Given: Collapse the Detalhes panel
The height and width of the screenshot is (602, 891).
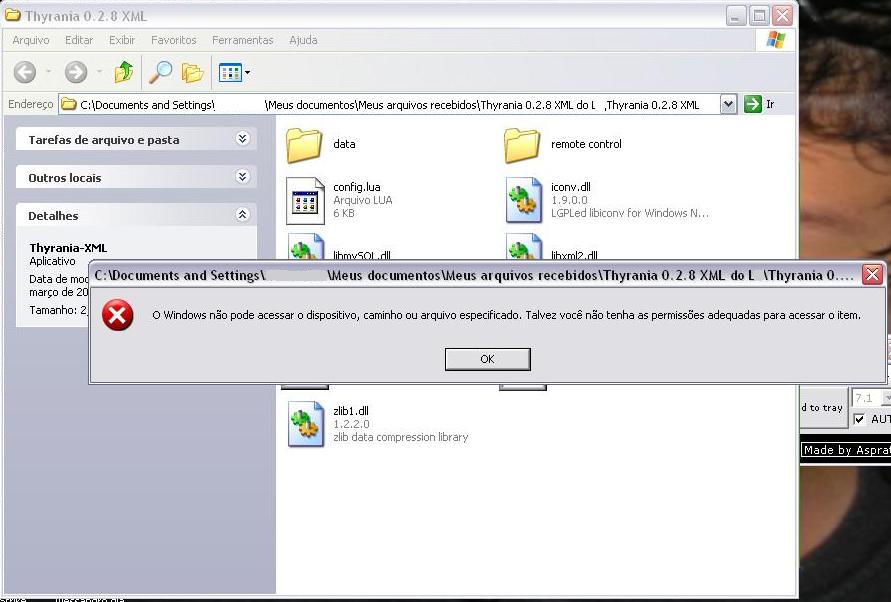Looking at the screenshot, I should (243, 214).
